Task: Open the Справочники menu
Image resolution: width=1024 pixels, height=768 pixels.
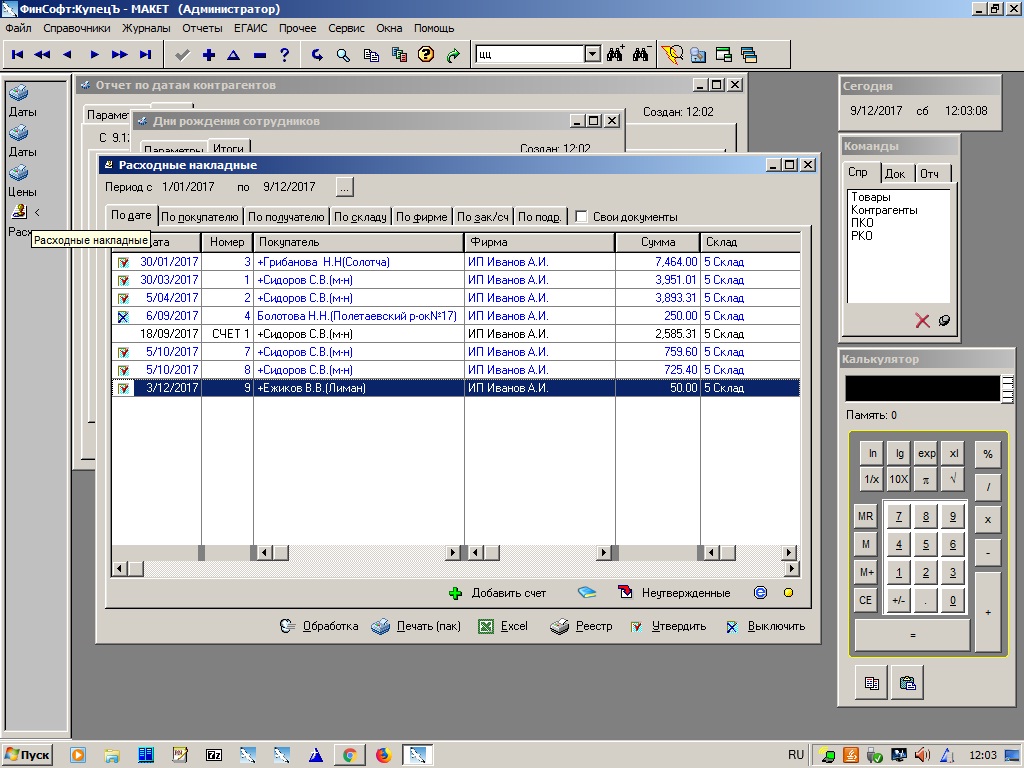Action: point(77,28)
